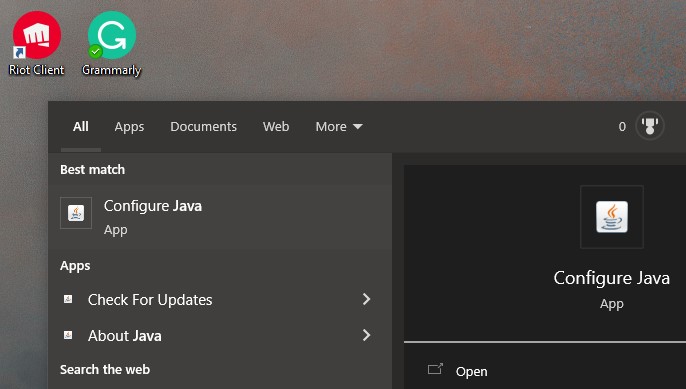686x389 pixels.
Task: Click the rewards points count 0
Action: (622, 126)
